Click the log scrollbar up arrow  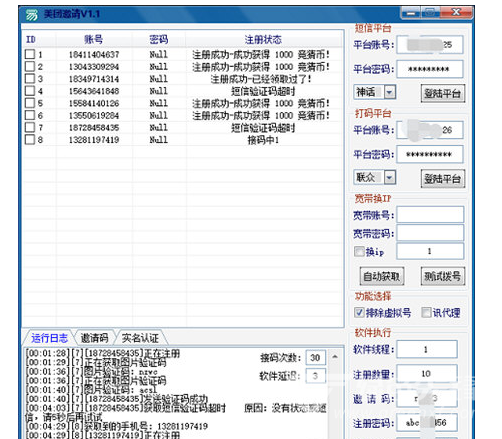point(335,357)
